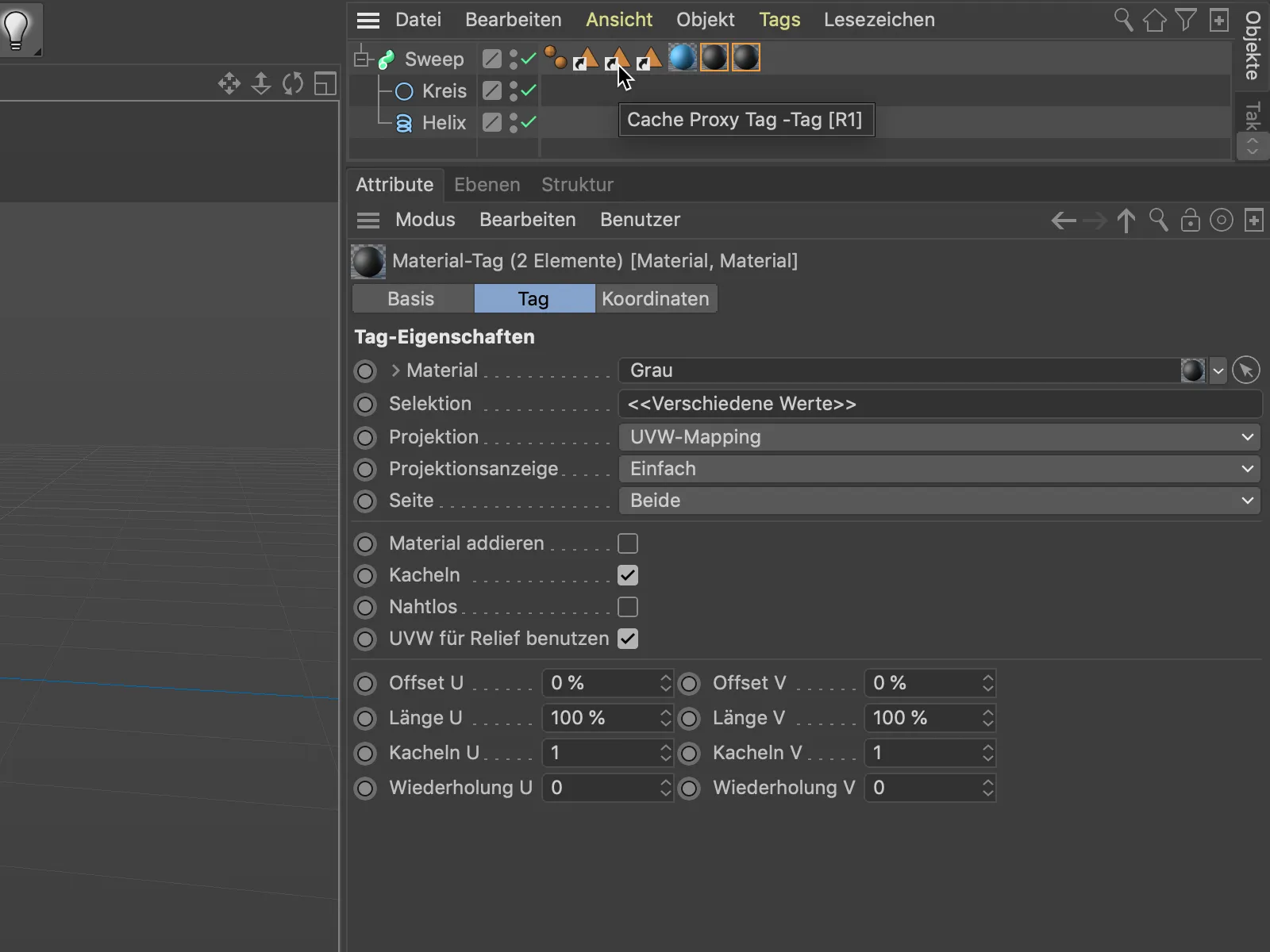Open the Tags menu

779,20
